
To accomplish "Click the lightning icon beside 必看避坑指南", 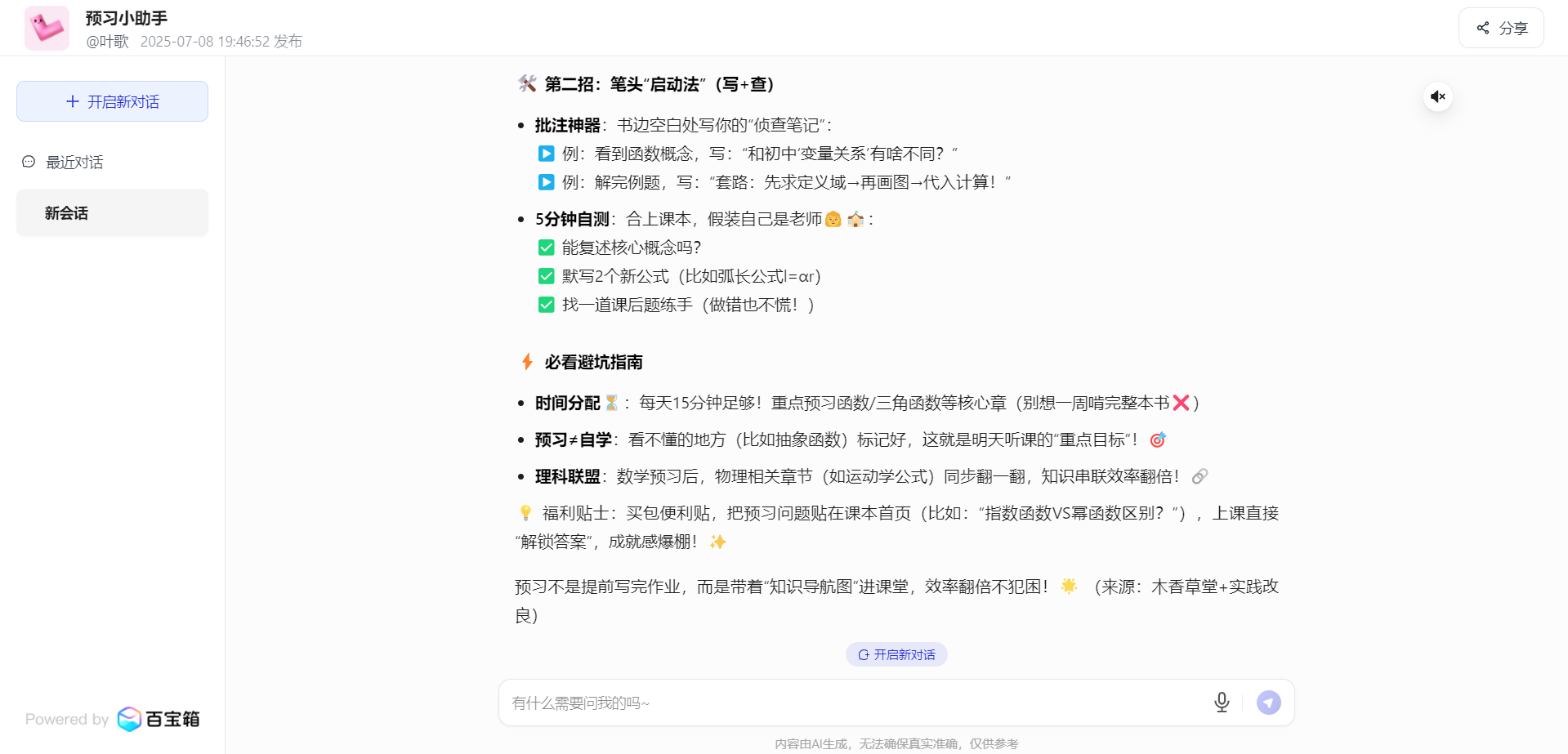I will coord(527,361).
